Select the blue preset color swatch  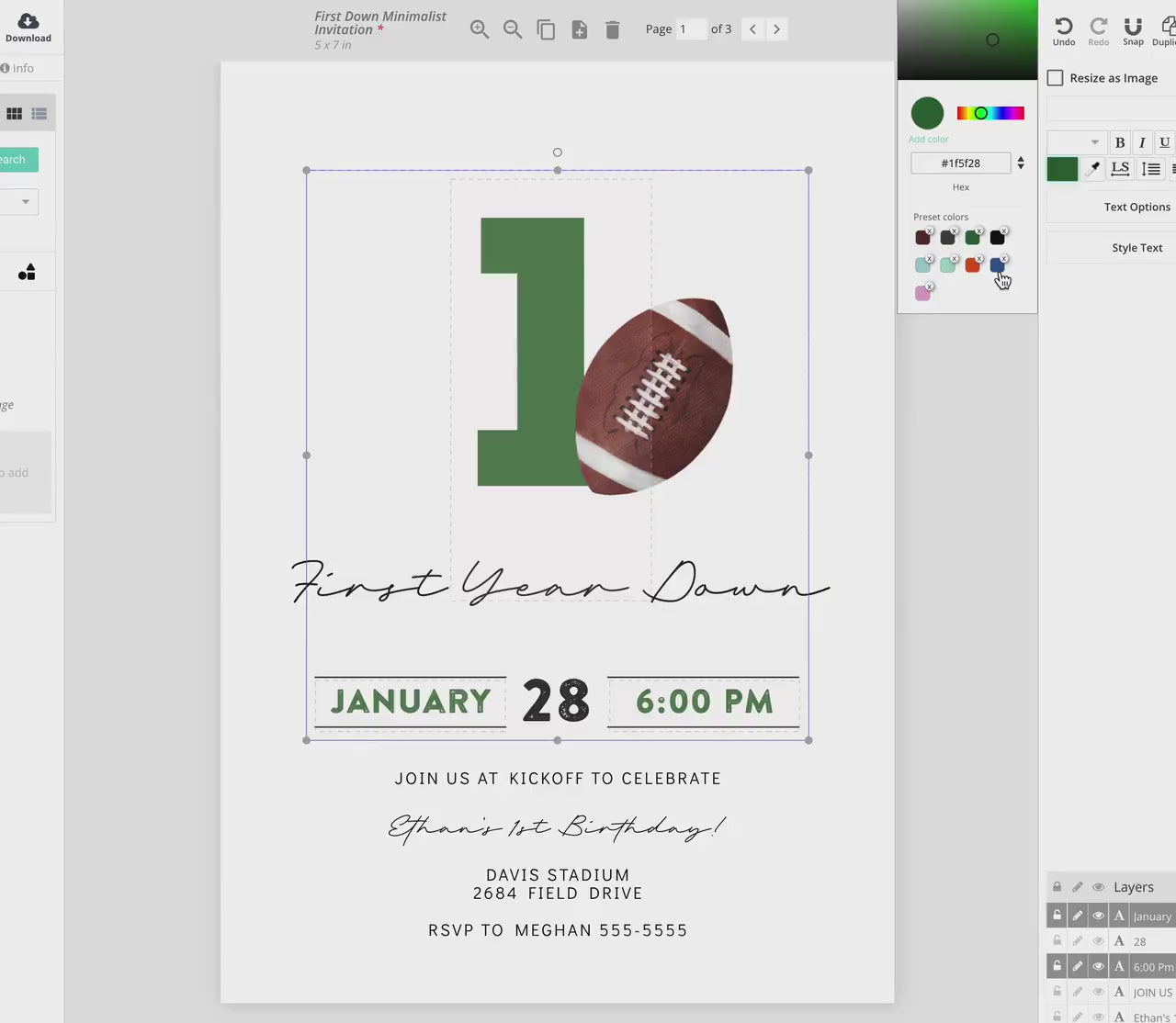(x=997, y=265)
